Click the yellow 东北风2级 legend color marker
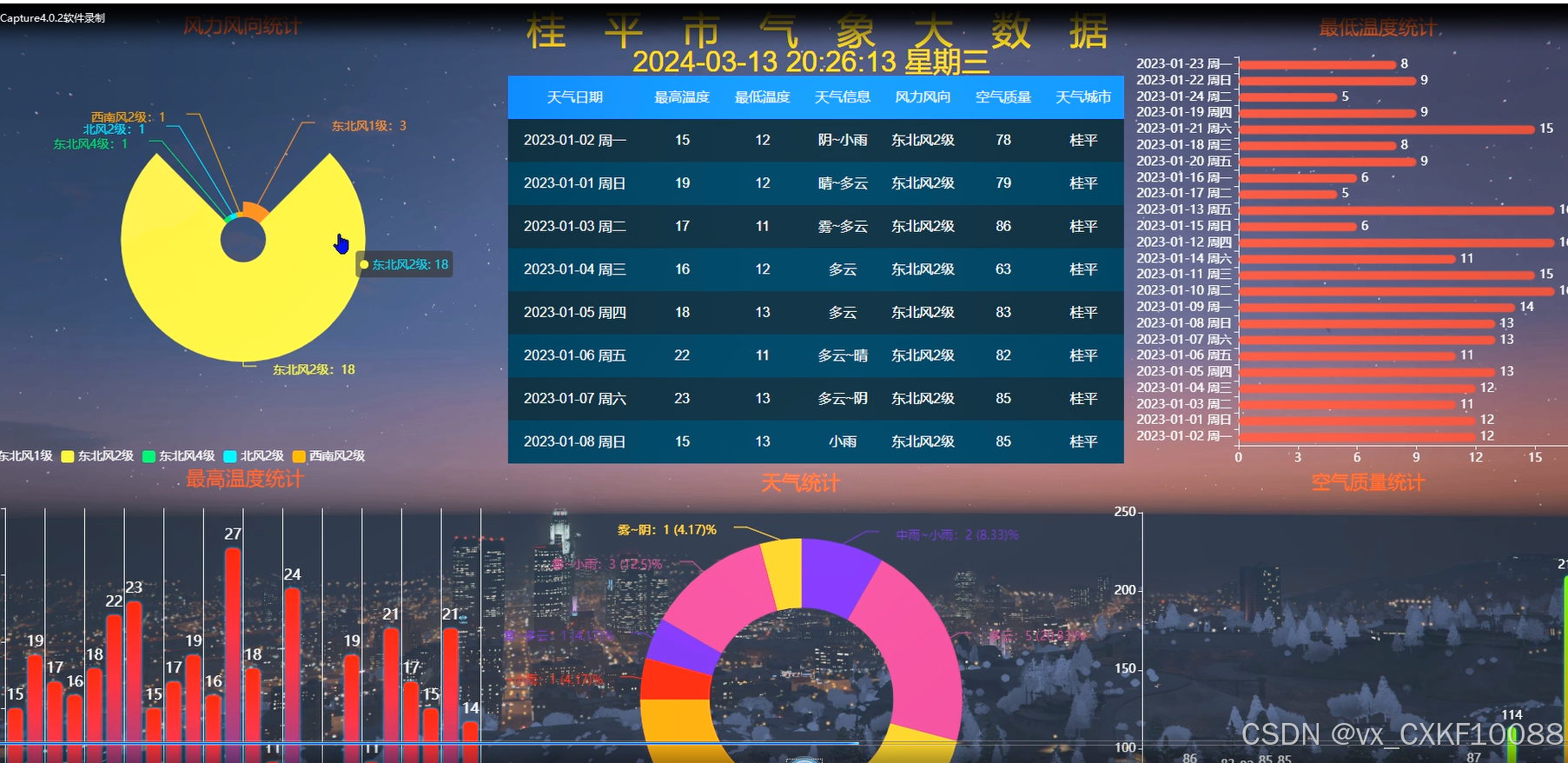This screenshot has width=1568, height=763. (67, 456)
